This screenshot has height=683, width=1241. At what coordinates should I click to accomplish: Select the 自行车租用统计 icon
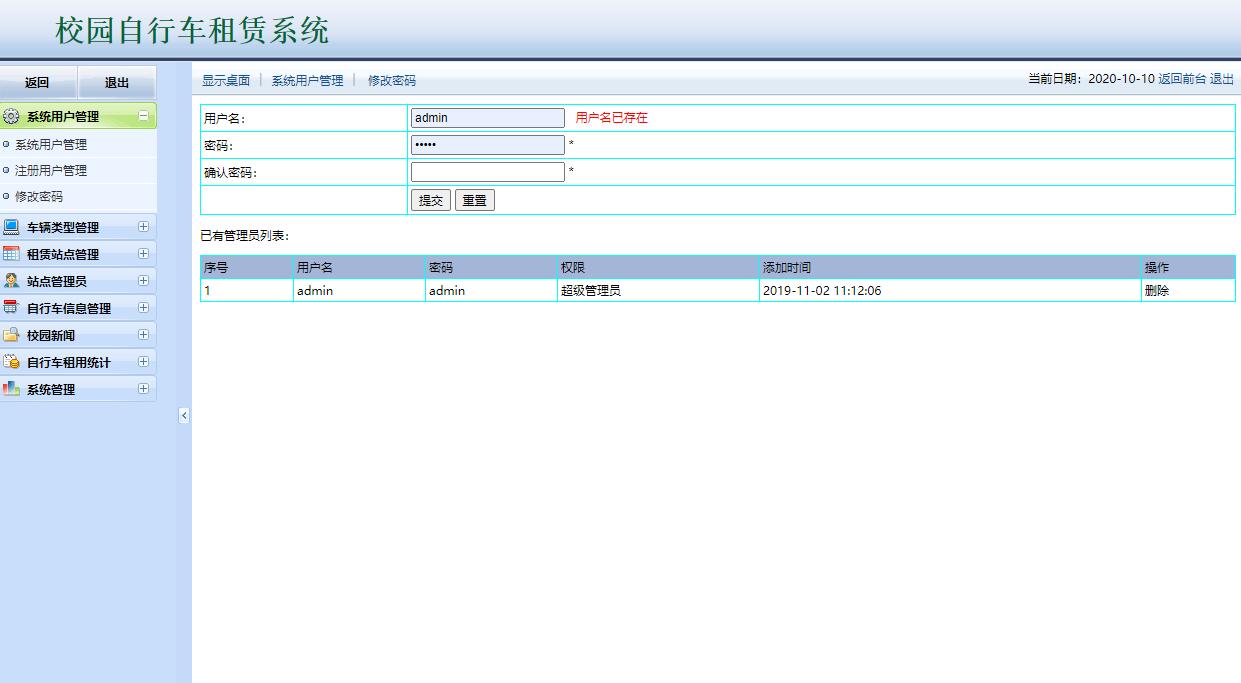(12, 362)
